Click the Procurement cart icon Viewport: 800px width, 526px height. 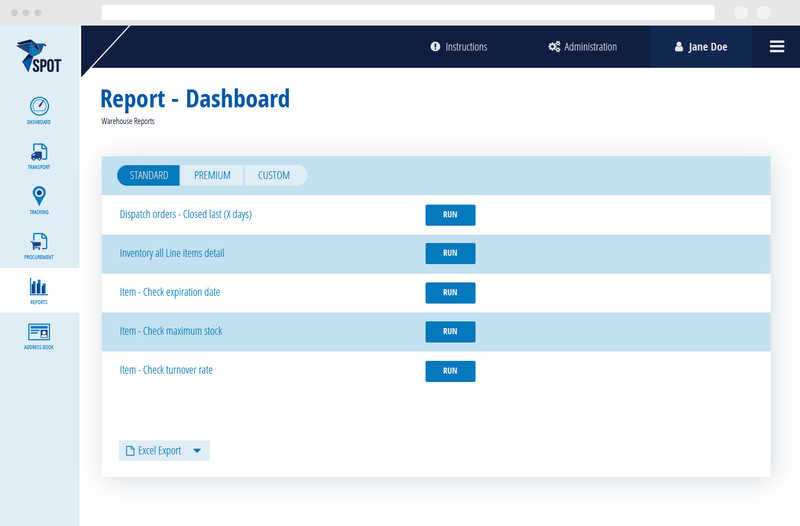pyautogui.click(x=39, y=242)
